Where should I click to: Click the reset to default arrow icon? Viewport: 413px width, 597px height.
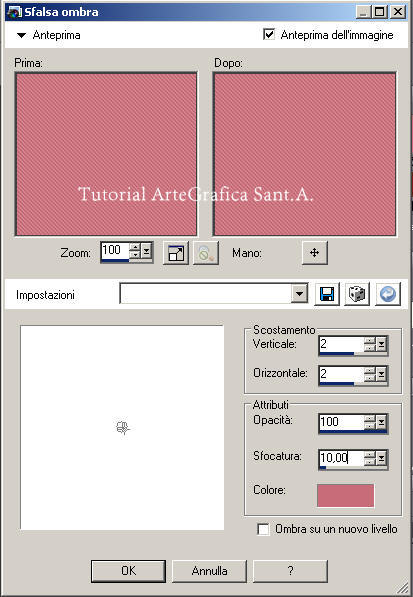pyautogui.click(x=387, y=294)
